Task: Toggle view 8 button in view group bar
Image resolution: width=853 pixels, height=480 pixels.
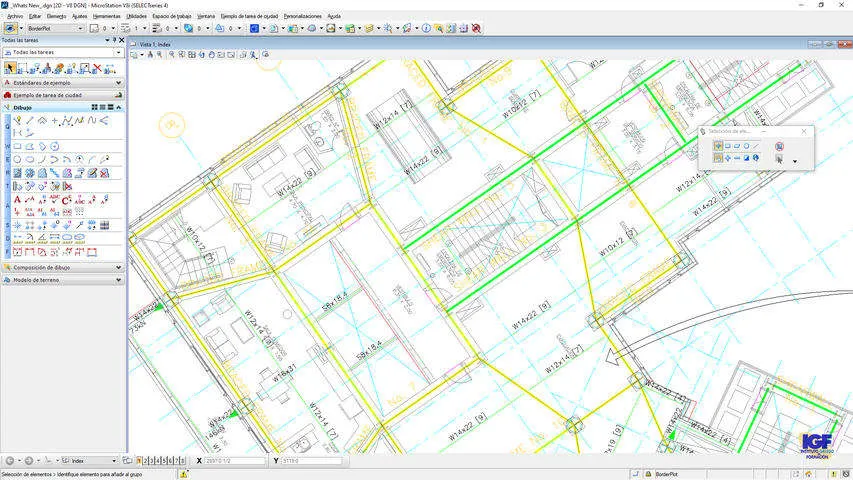Action: tap(182, 460)
